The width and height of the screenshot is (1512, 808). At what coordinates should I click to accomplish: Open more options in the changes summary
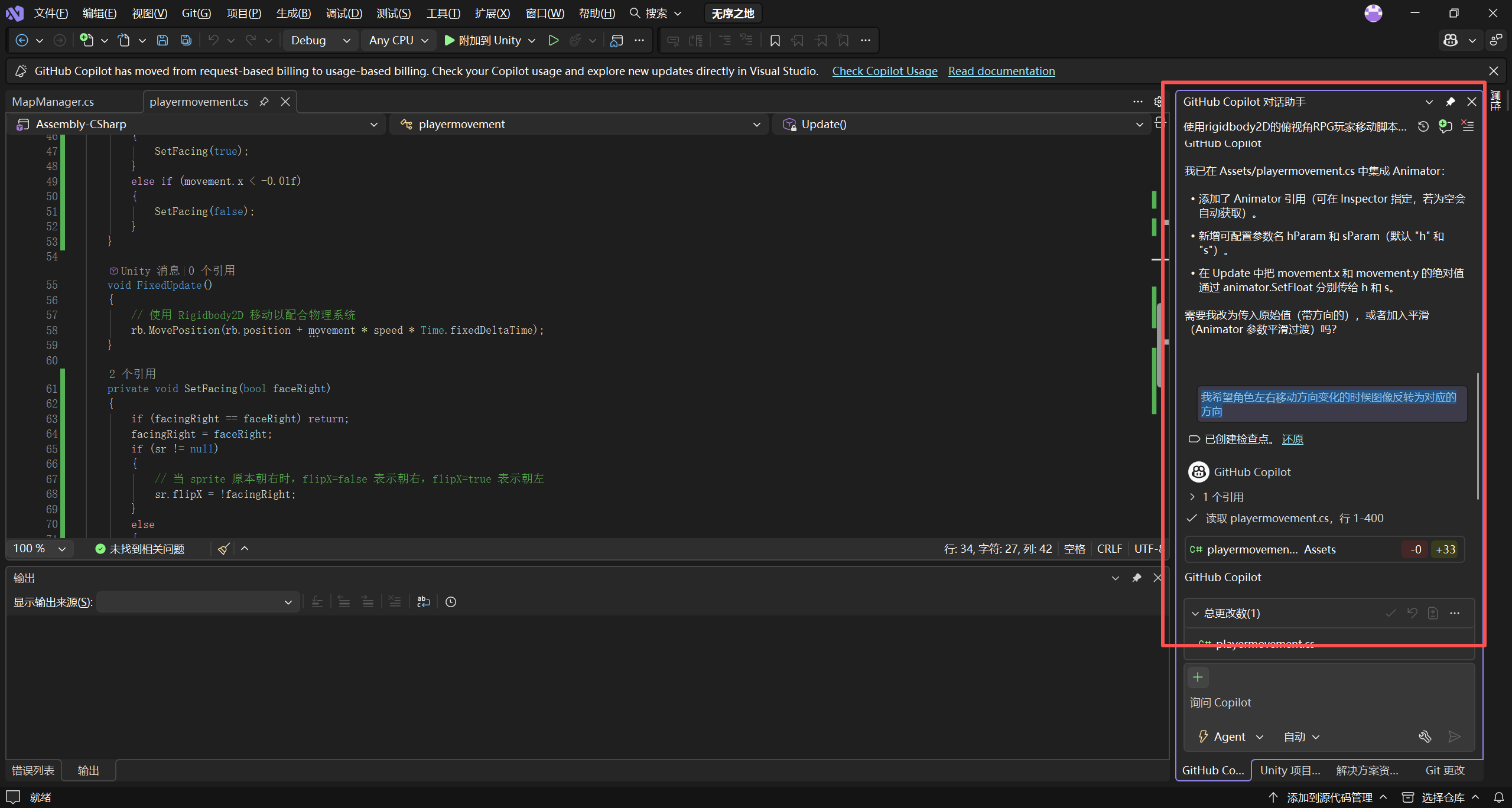coord(1455,613)
